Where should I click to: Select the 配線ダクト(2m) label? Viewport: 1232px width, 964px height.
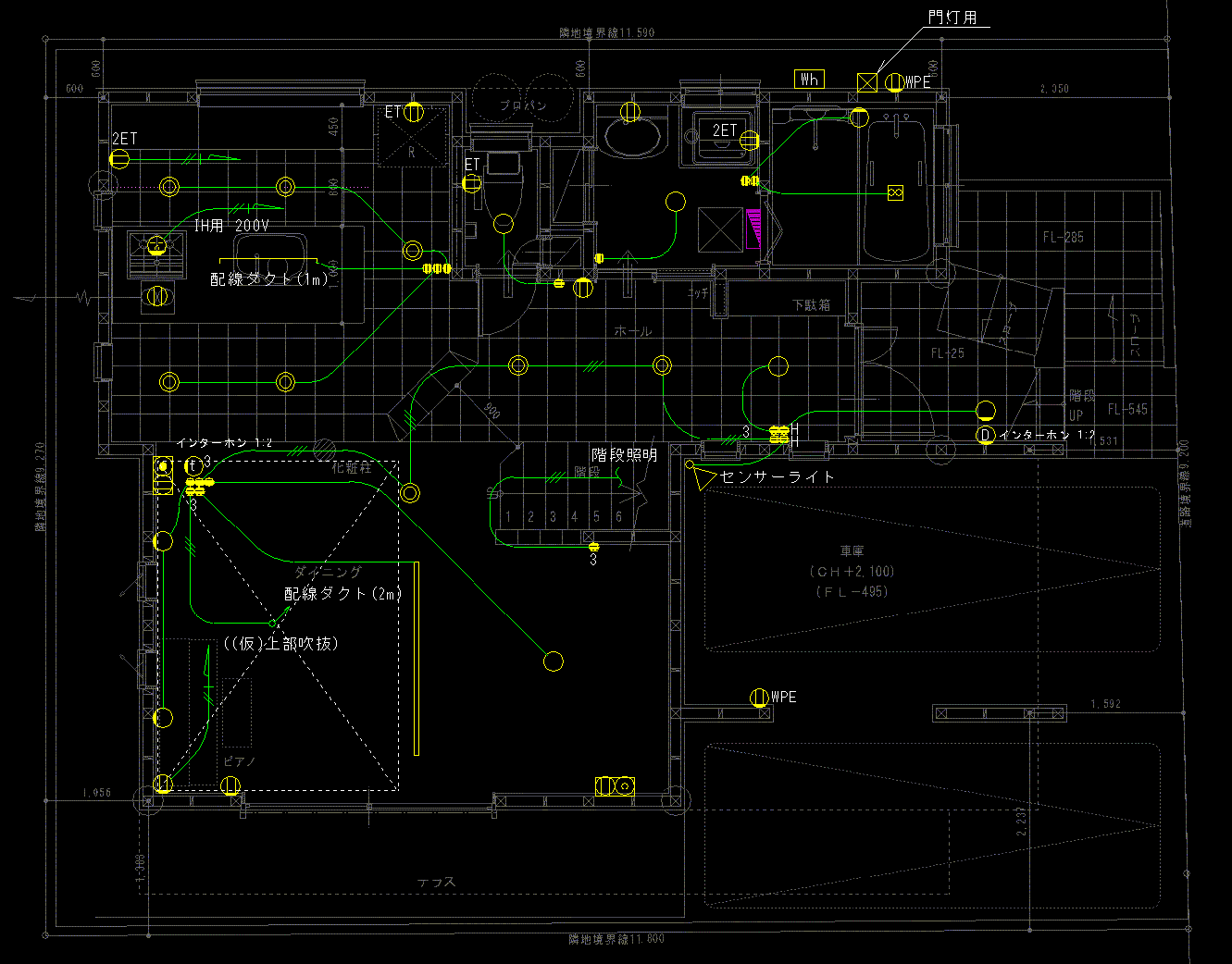343,594
